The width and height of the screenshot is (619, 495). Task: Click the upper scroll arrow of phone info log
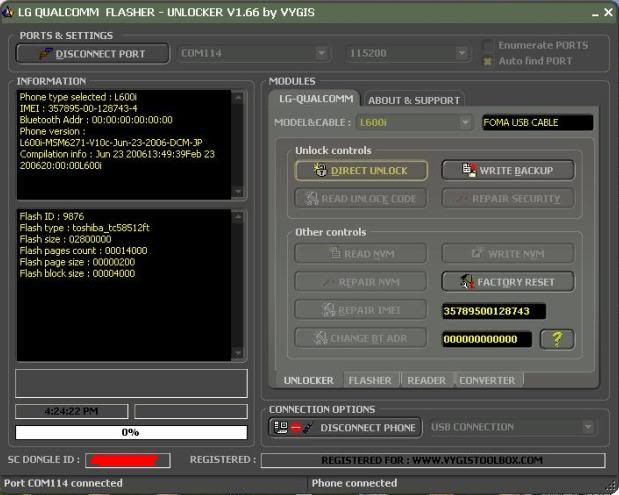click(x=238, y=97)
